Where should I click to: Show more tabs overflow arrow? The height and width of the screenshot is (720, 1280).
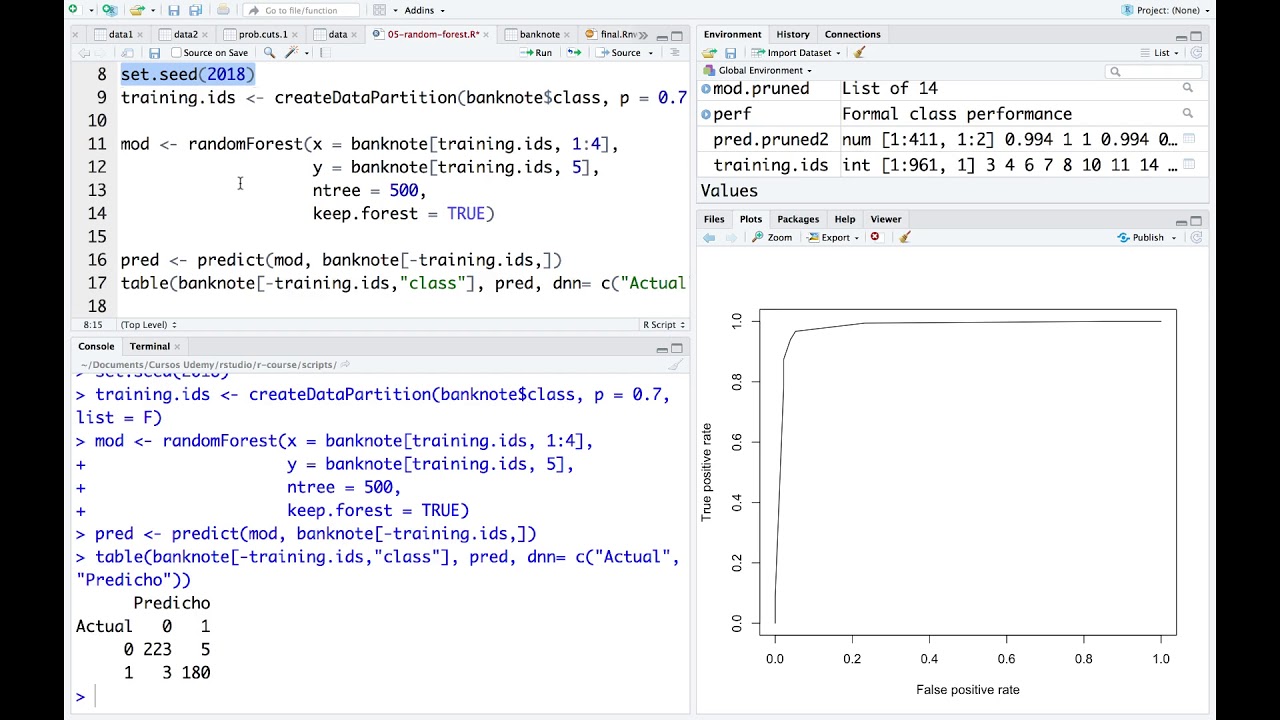click(x=641, y=35)
